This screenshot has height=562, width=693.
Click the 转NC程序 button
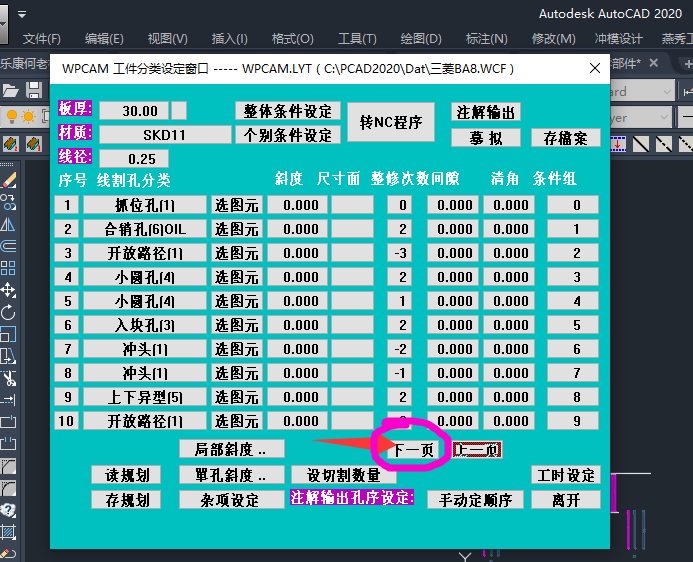pyautogui.click(x=391, y=122)
